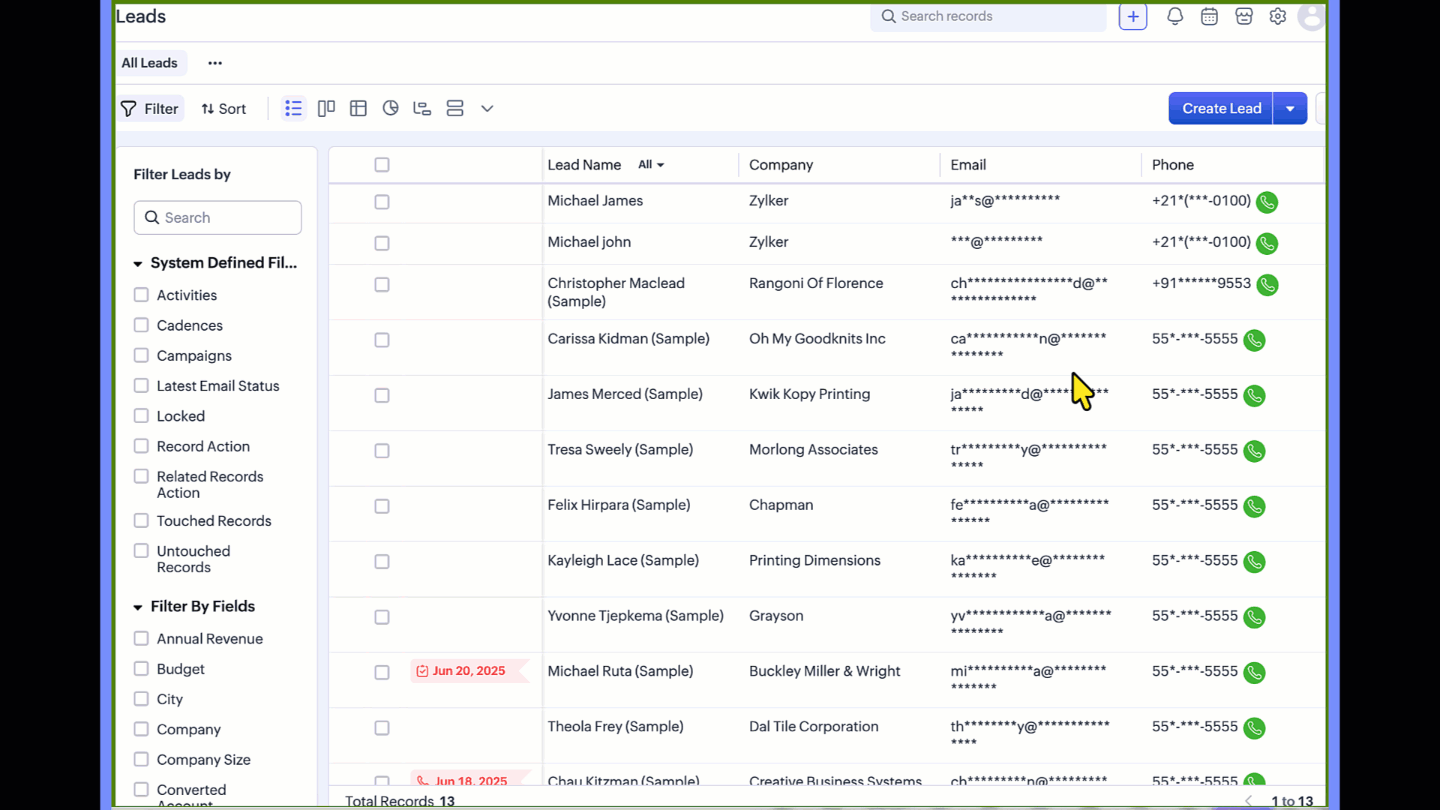
Task: Open the notifications bell
Action: [x=1175, y=16]
